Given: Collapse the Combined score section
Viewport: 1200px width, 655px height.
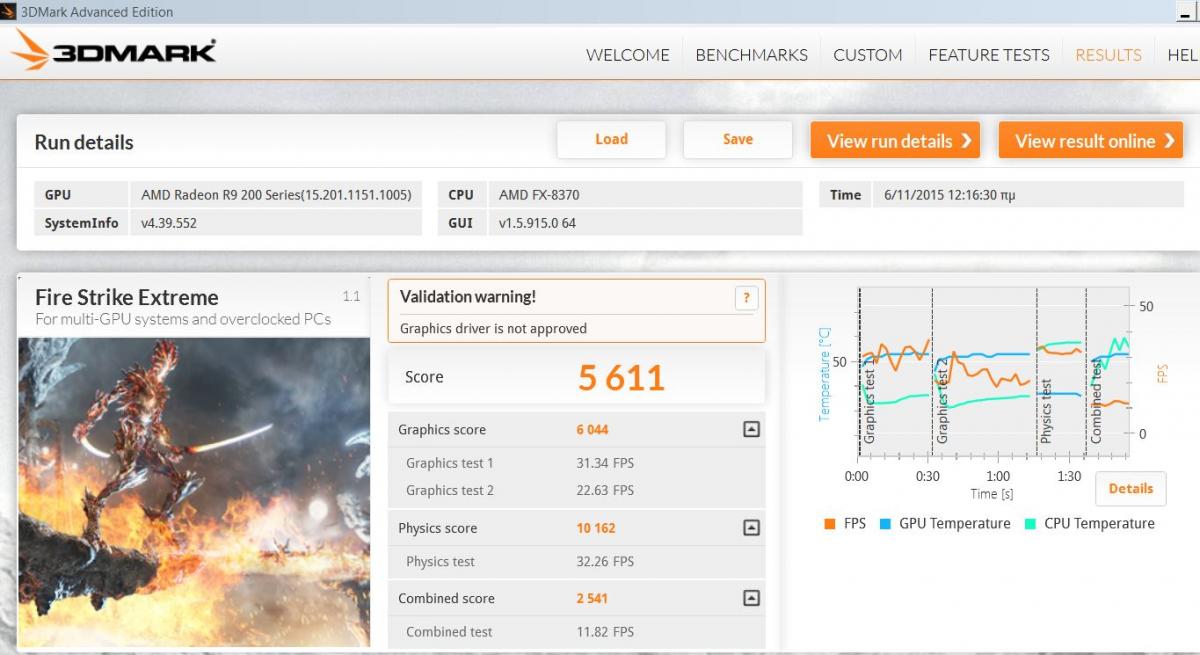Looking at the screenshot, I should pyautogui.click(x=751, y=598).
